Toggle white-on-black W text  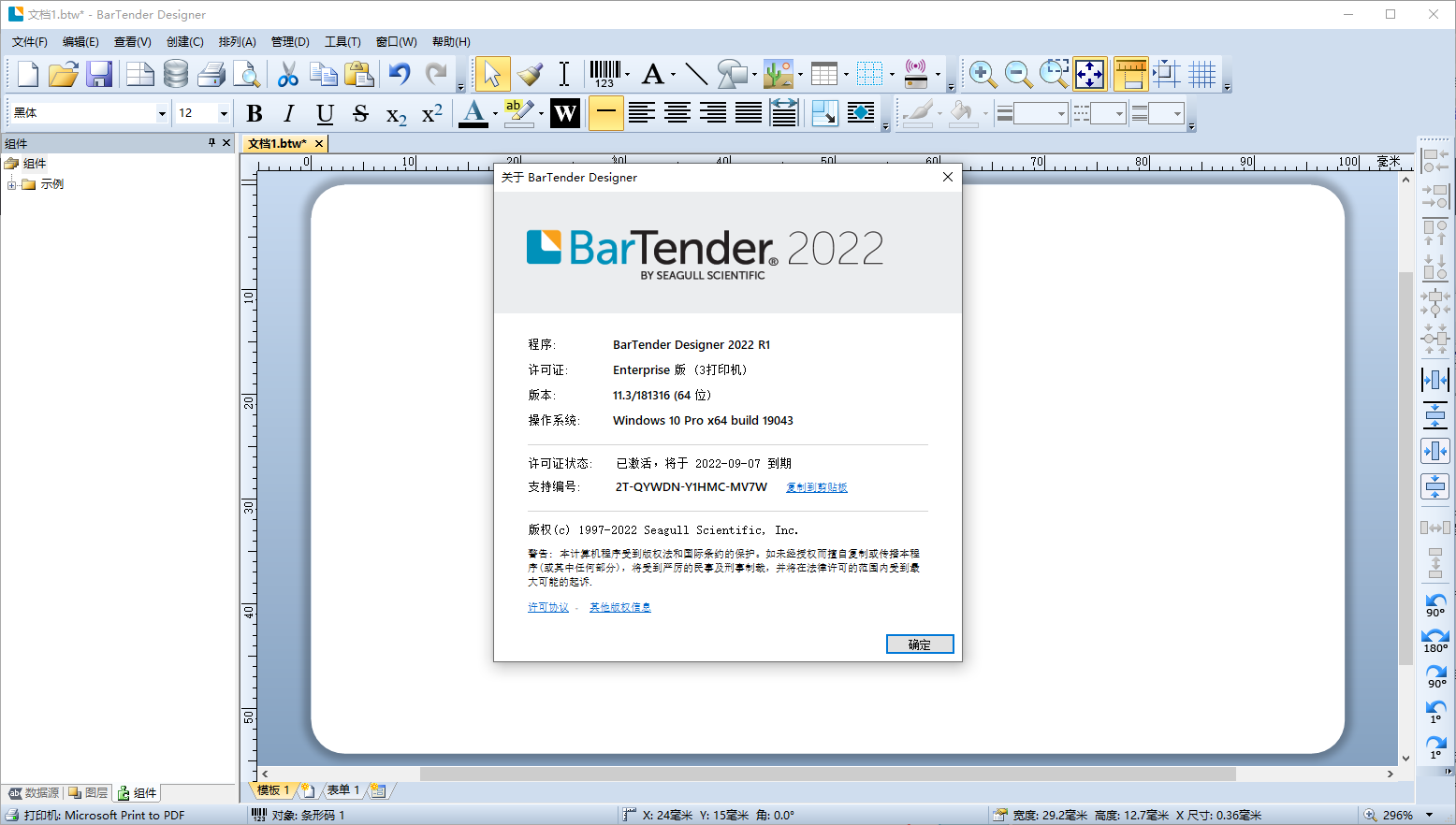pos(565,113)
